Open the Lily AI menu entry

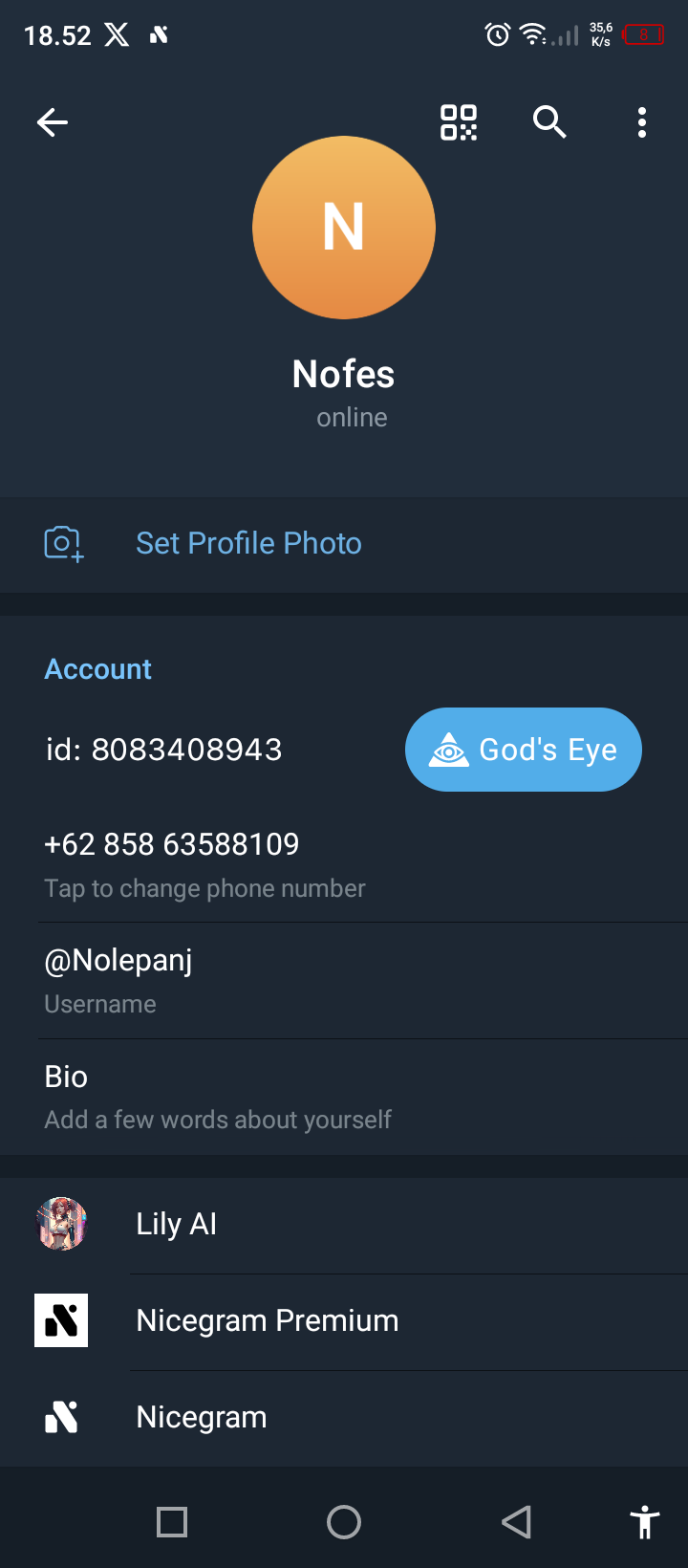point(177,1224)
